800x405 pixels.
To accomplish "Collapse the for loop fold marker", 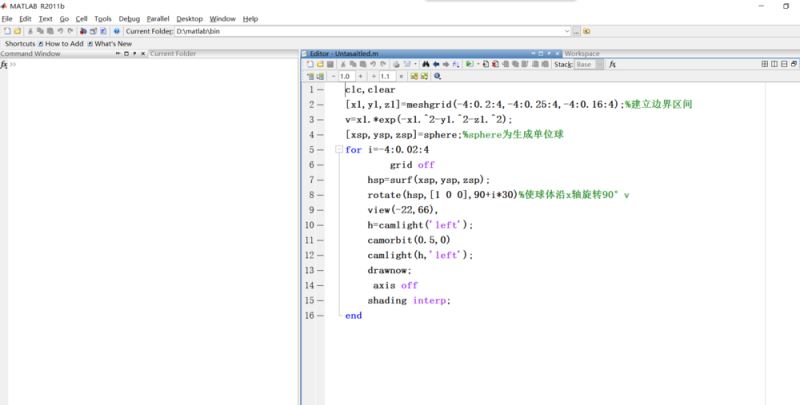I will [338, 149].
